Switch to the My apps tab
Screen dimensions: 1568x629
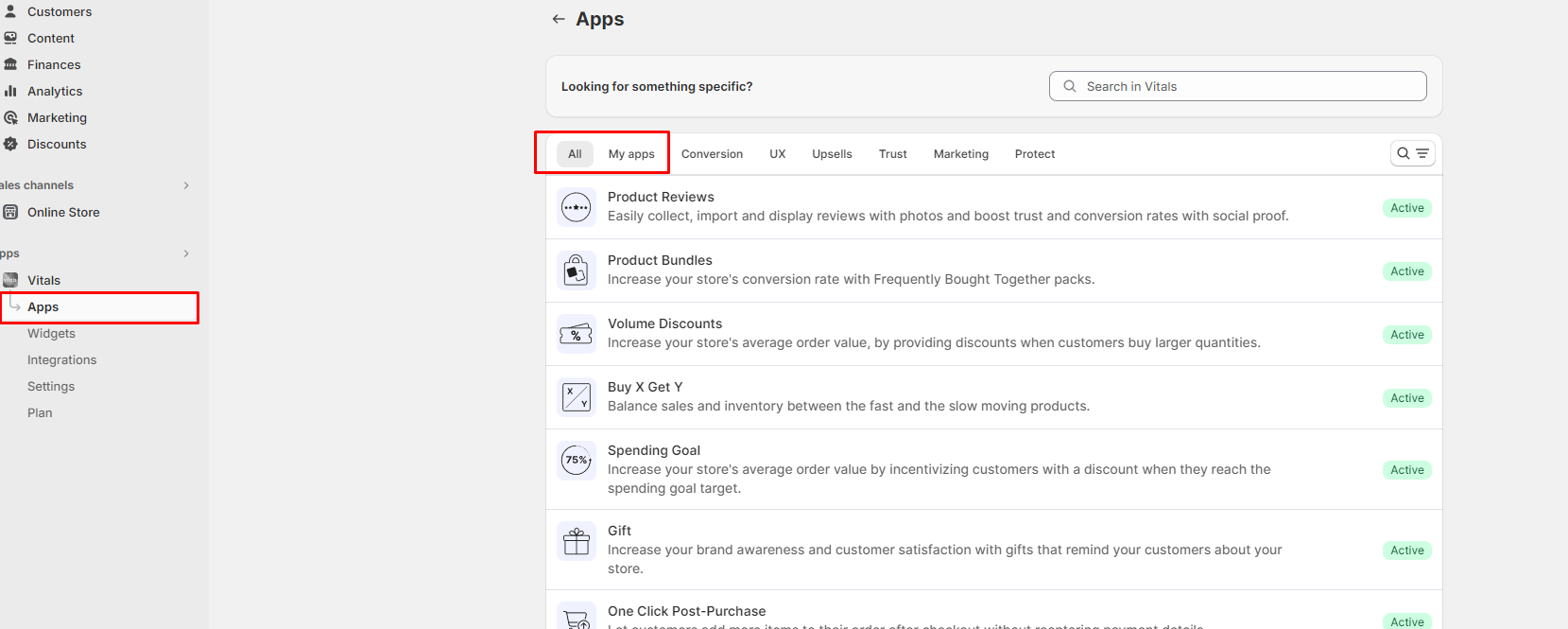pos(631,154)
